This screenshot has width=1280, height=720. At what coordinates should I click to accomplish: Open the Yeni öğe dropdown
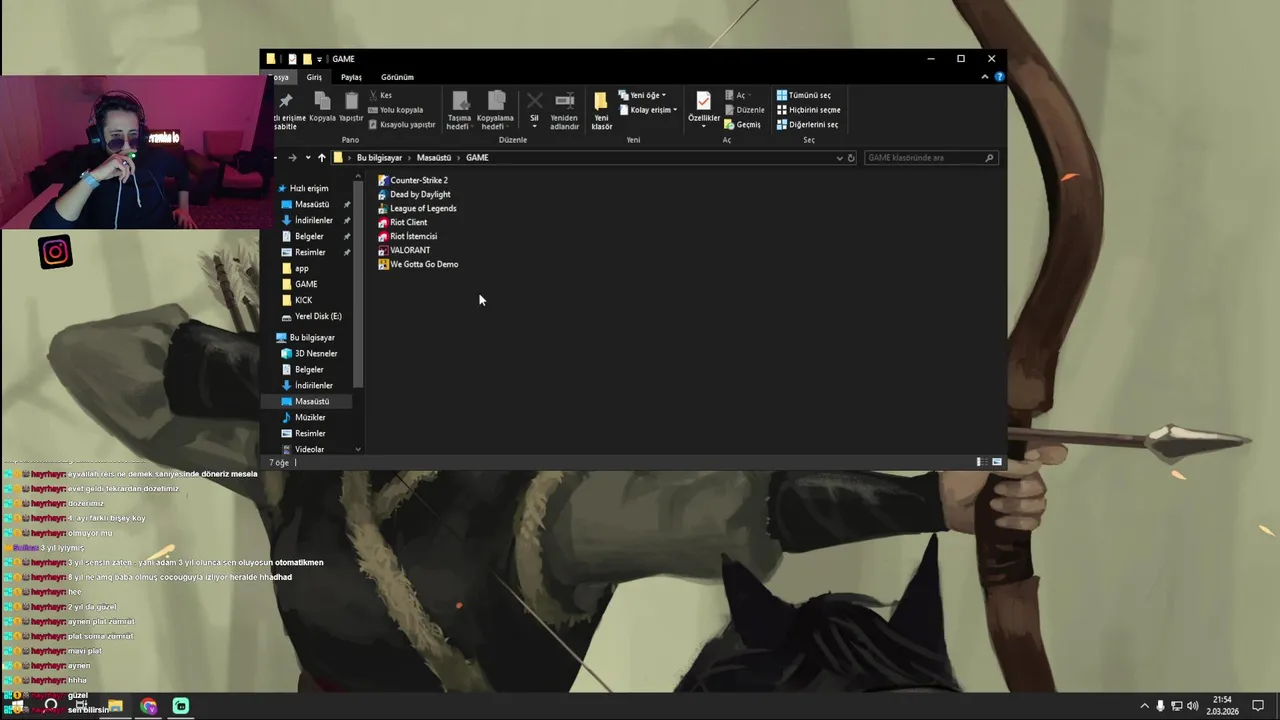click(x=642, y=95)
